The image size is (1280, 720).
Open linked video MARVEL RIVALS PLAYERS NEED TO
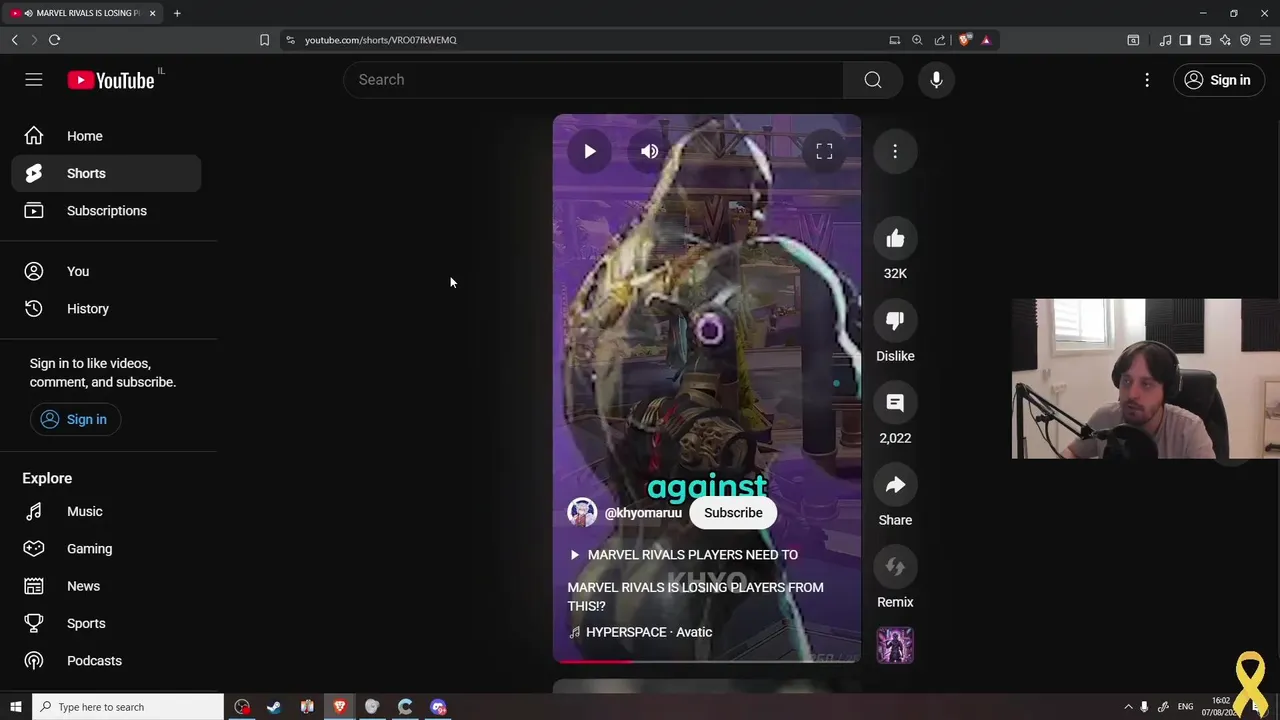[684, 555]
